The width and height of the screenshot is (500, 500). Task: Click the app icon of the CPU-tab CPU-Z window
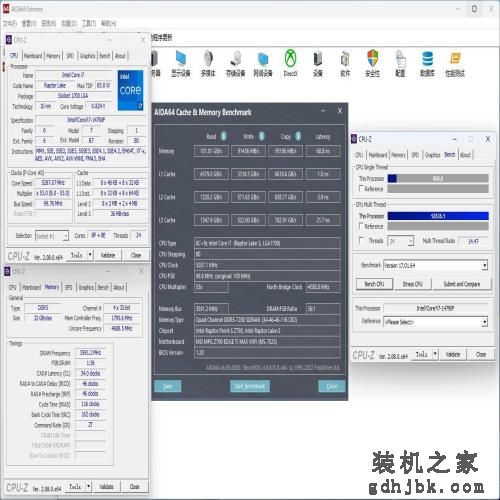pyautogui.click(x=9, y=40)
